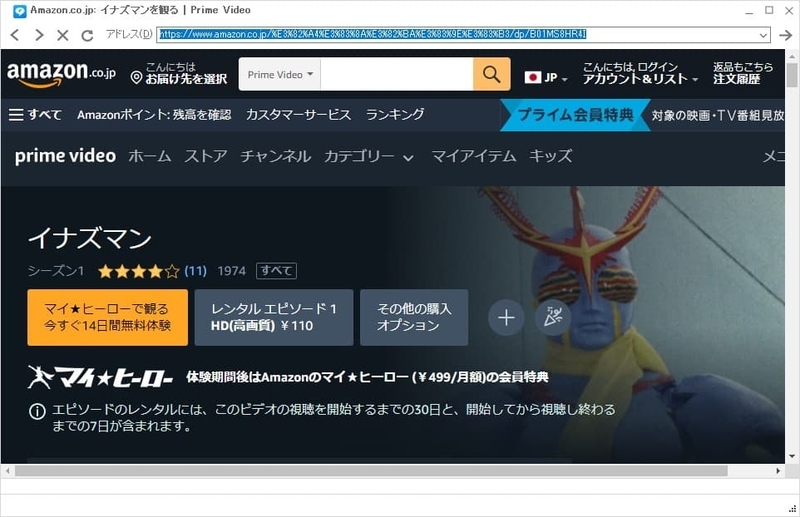Screen dimensions: 800x517
Task: Add to watchlist with the plus icon
Action: pyautogui.click(x=506, y=317)
